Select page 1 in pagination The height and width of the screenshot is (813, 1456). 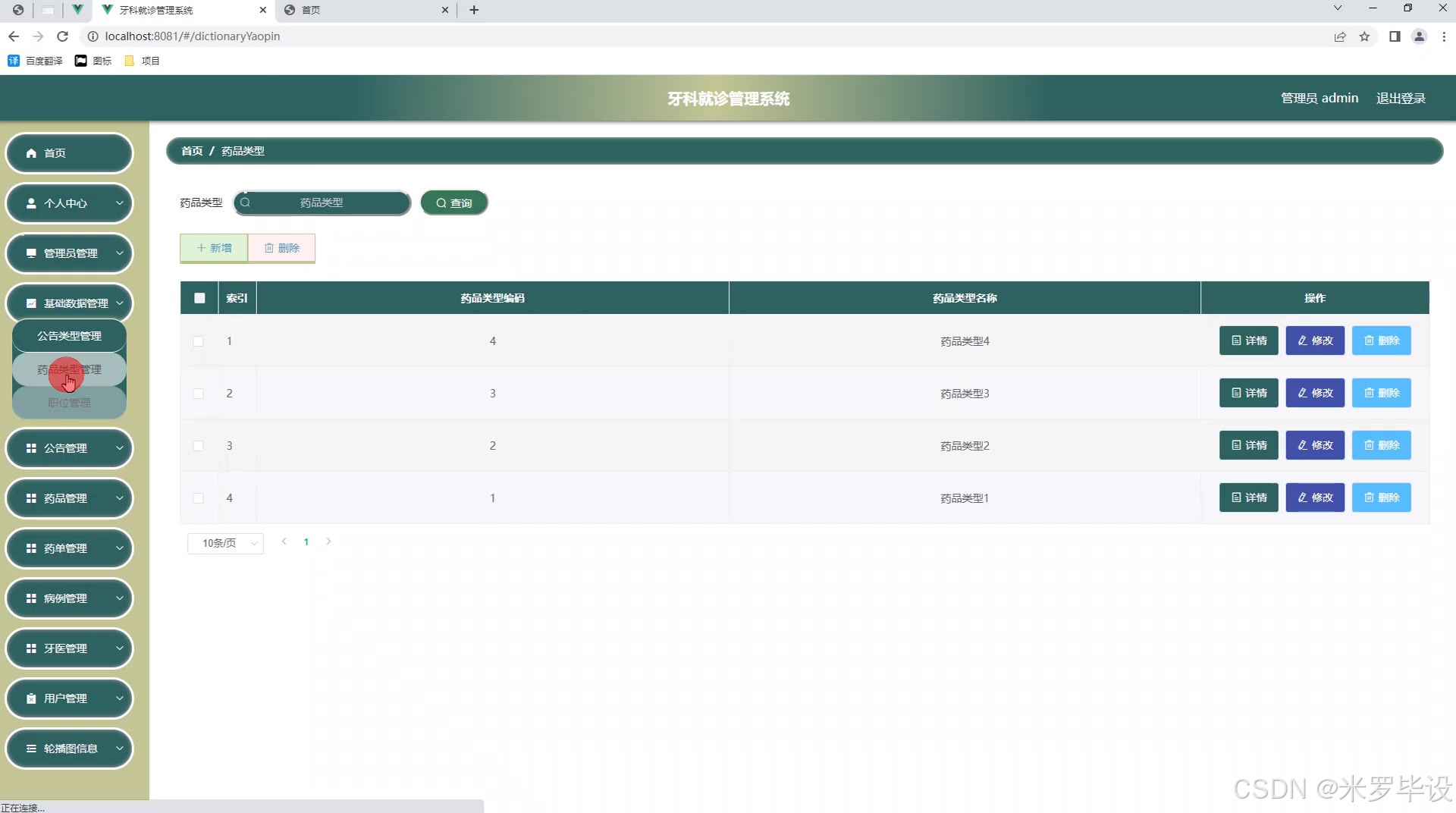306,541
